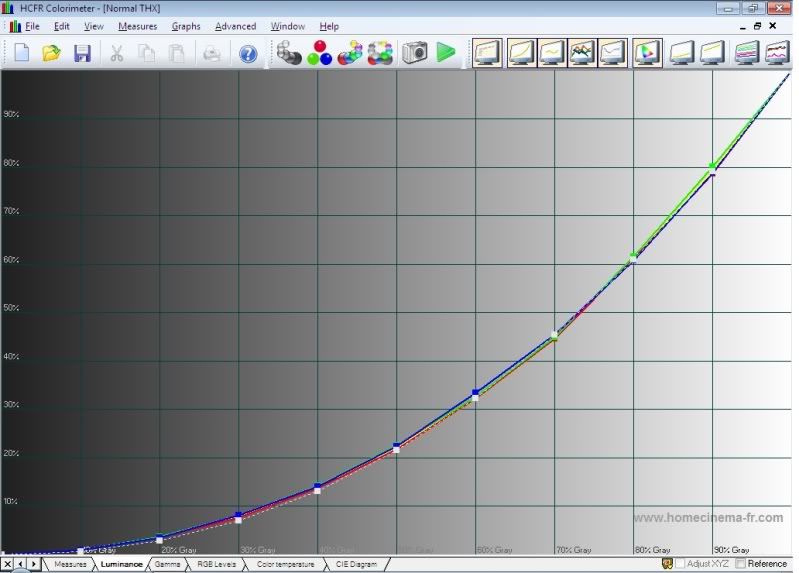This screenshot has width=799, height=573.
Task: Click the blue Help question mark icon
Action: tap(248, 53)
